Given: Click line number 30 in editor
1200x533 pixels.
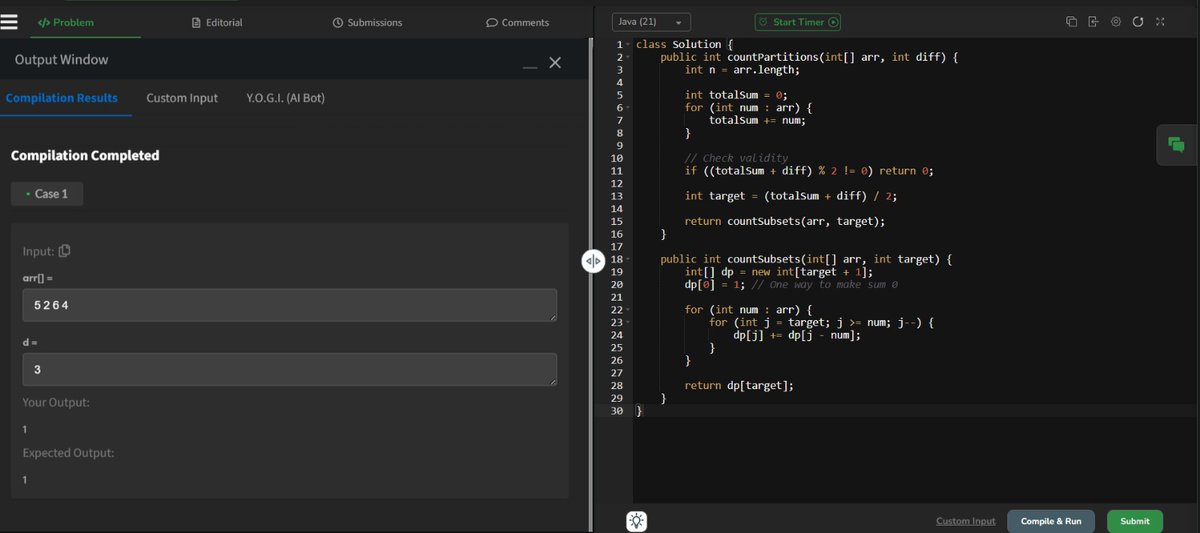Looking at the screenshot, I should point(617,411).
